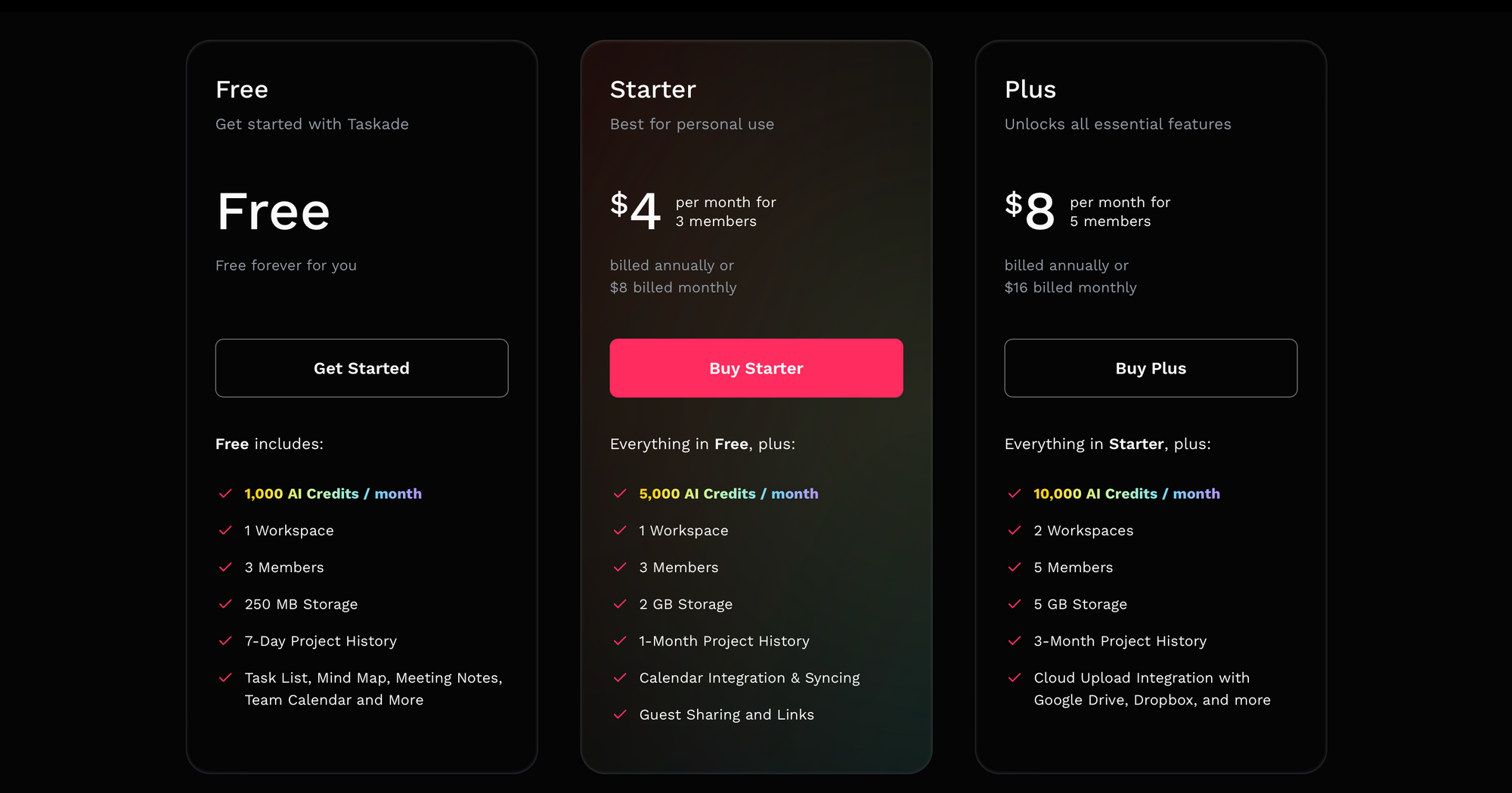Screen dimensions: 1512x793
Task: Select the 10,000 AI Credits / month text
Action: click(x=1126, y=494)
